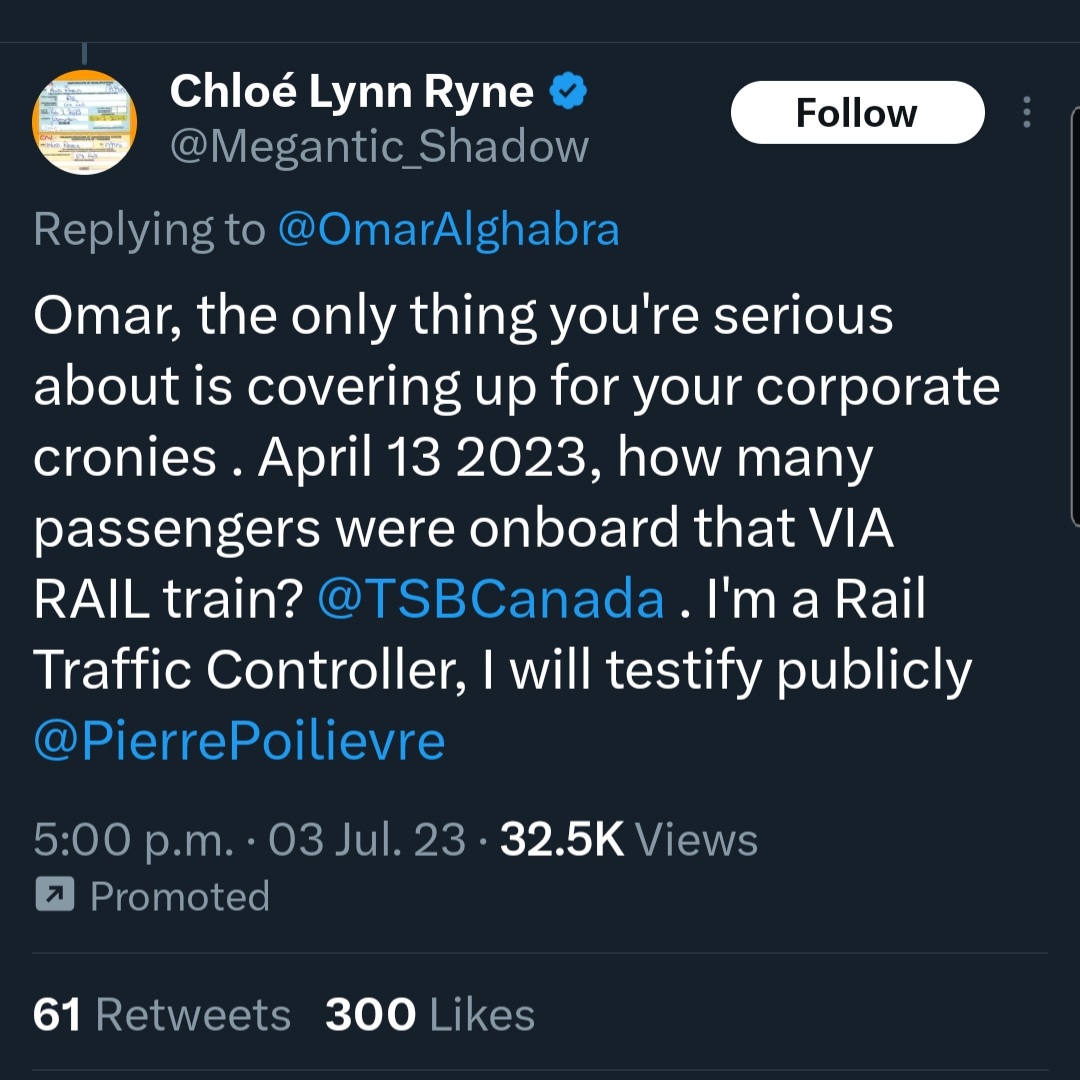1080x1080 pixels.
Task: Click the tweet body text
Action: point(500,460)
